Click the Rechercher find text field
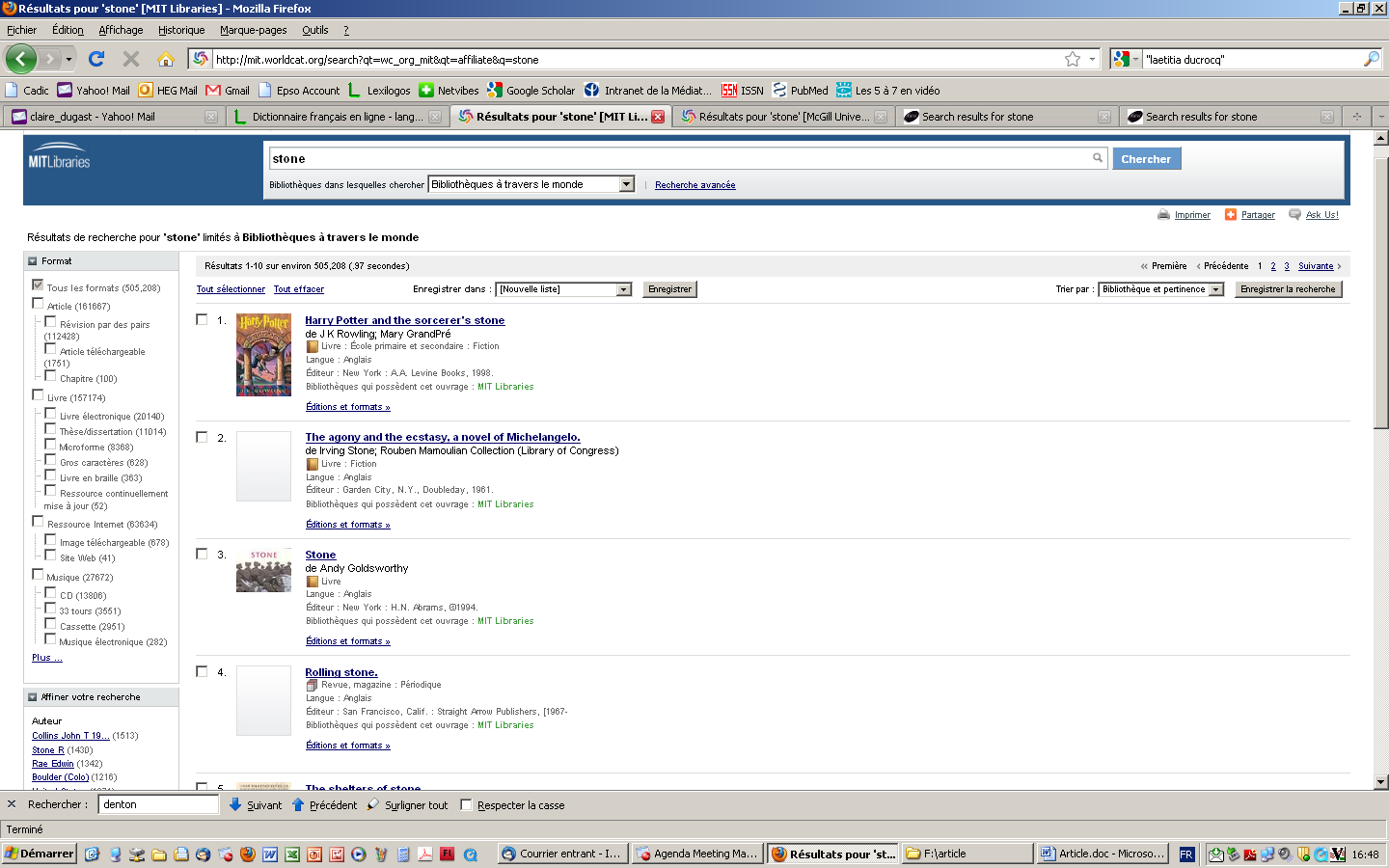This screenshot has height=868, width=1389. (x=158, y=804)
